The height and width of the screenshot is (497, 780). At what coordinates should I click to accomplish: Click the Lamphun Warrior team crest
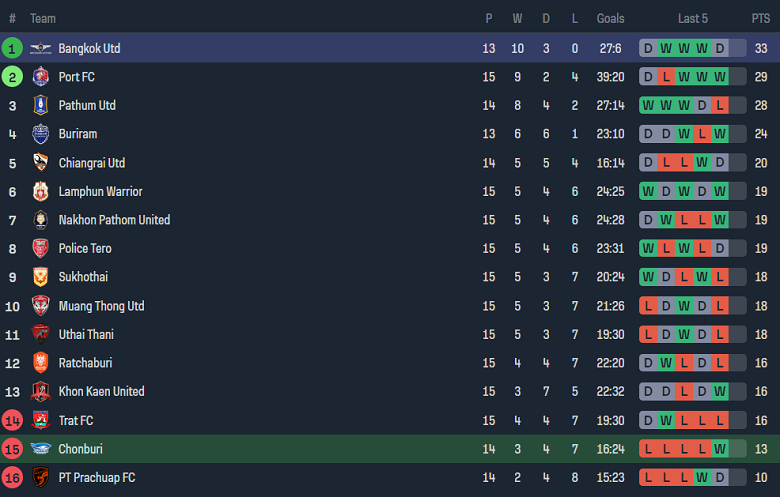40,191
